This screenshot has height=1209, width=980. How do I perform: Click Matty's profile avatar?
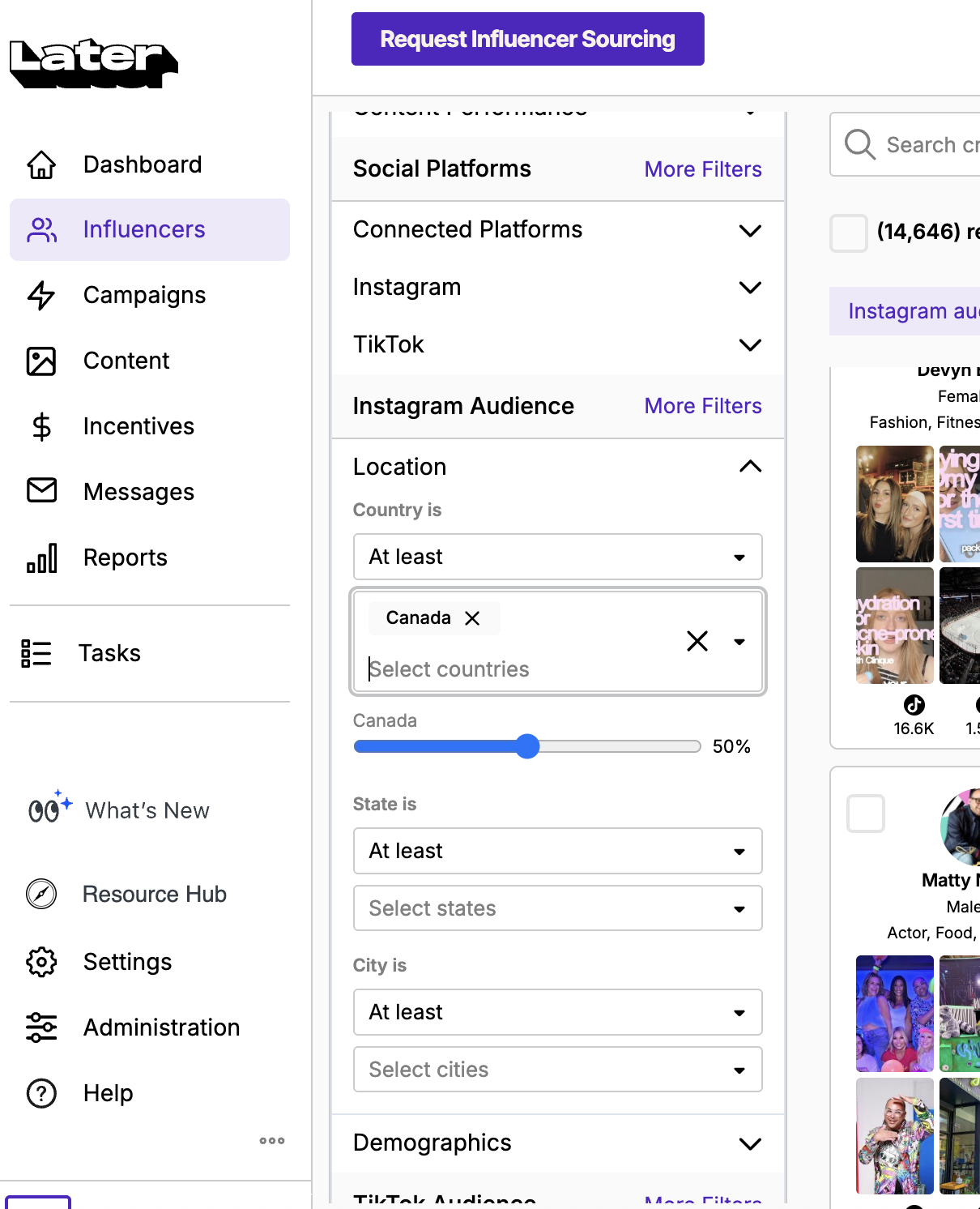[961, 827]
